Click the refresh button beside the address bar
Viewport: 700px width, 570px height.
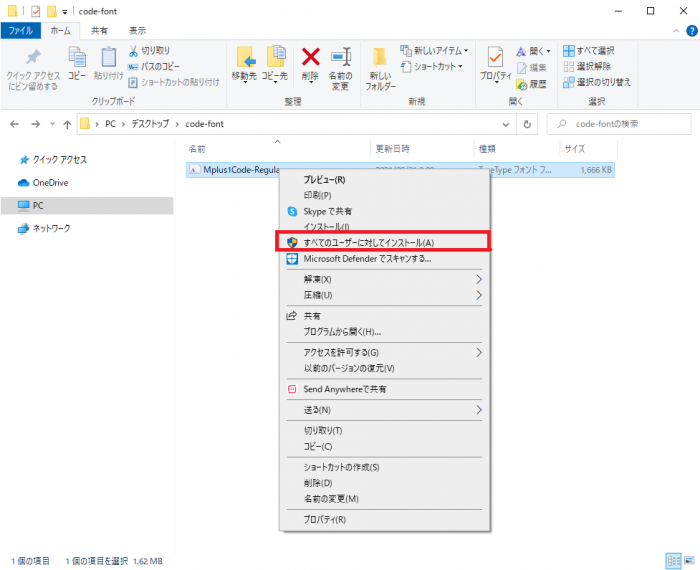click(528, 124)
